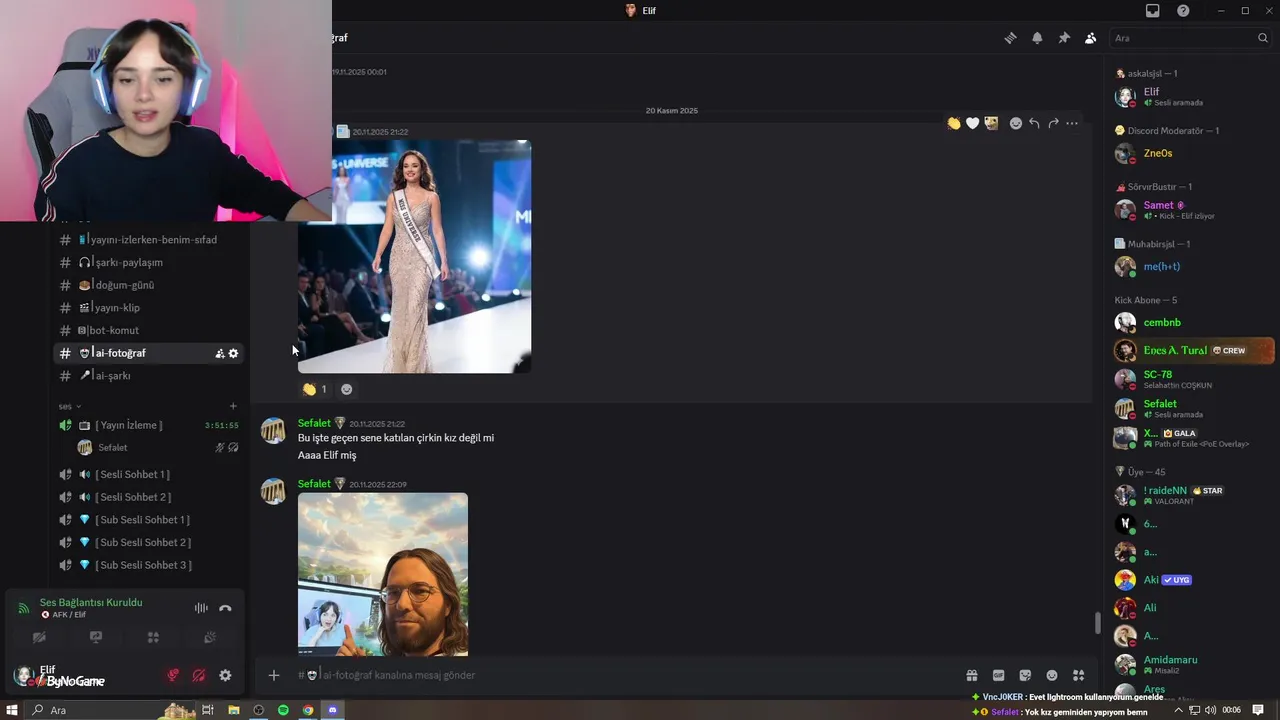Open the GIF picker
The height and width of the screenshot is (720, 1280).
click(x=998, y=675)
